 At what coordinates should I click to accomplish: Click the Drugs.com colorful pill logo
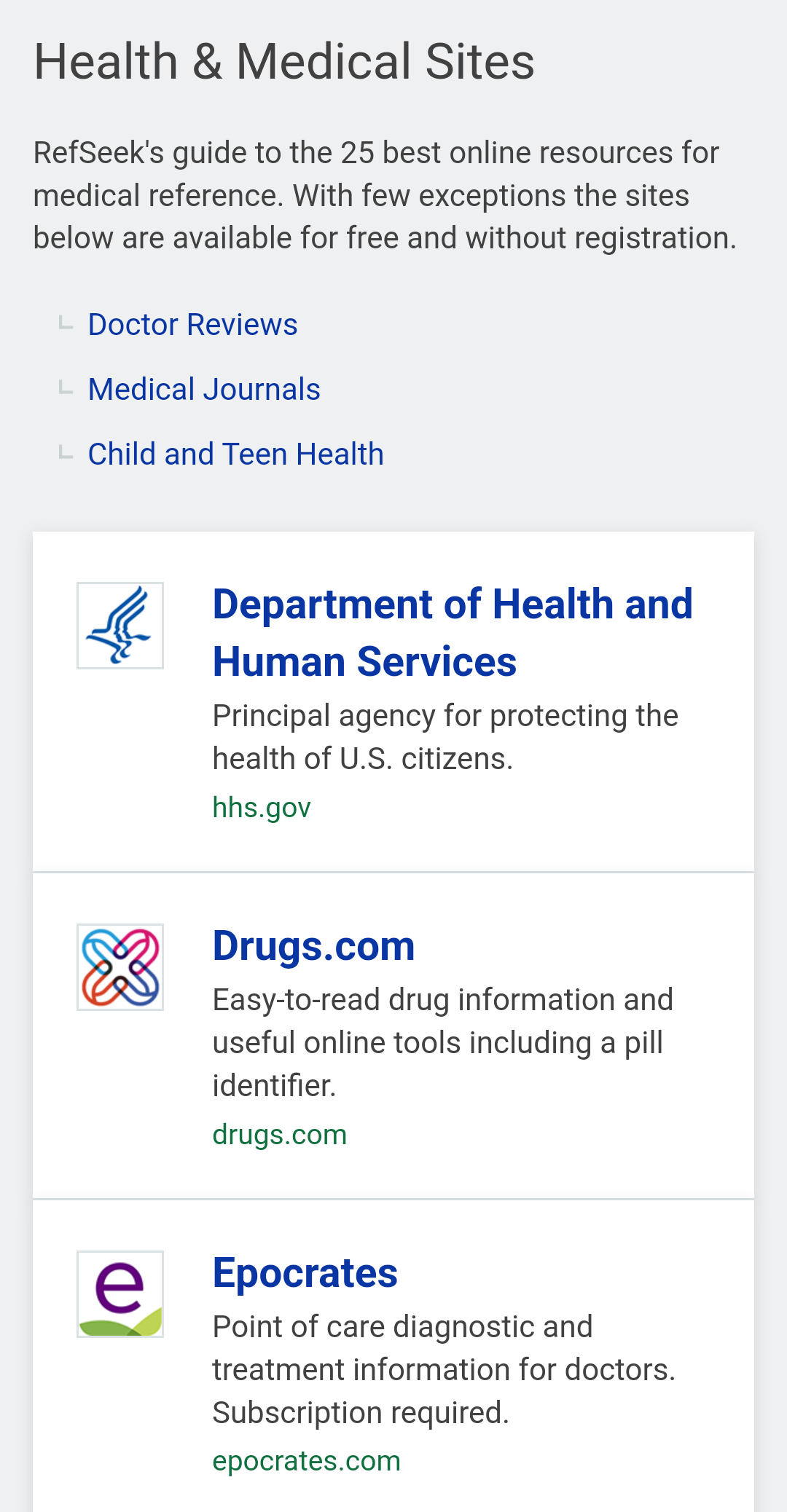coord(120,967)
